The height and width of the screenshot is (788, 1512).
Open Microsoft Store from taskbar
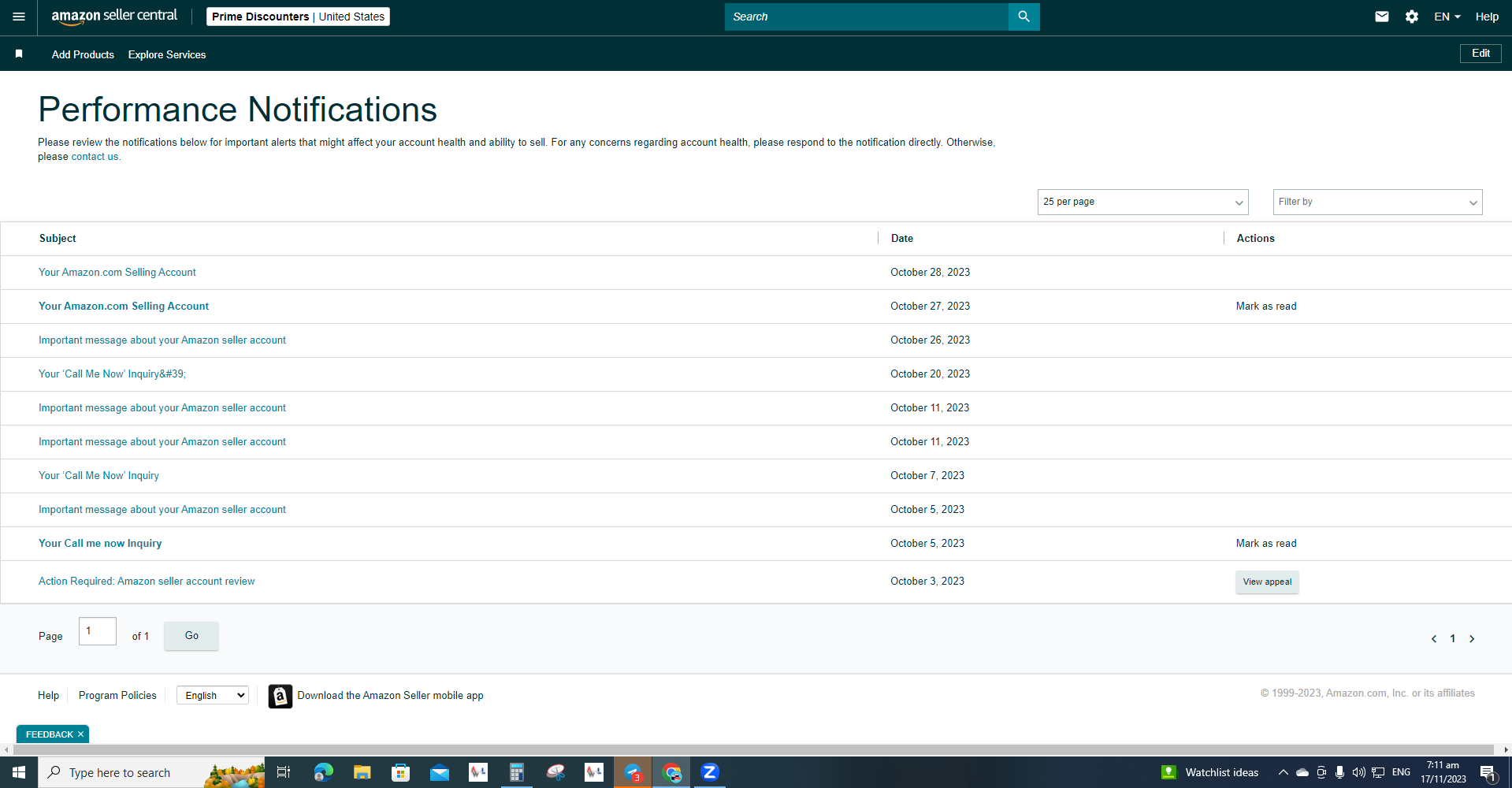(400, 772)
